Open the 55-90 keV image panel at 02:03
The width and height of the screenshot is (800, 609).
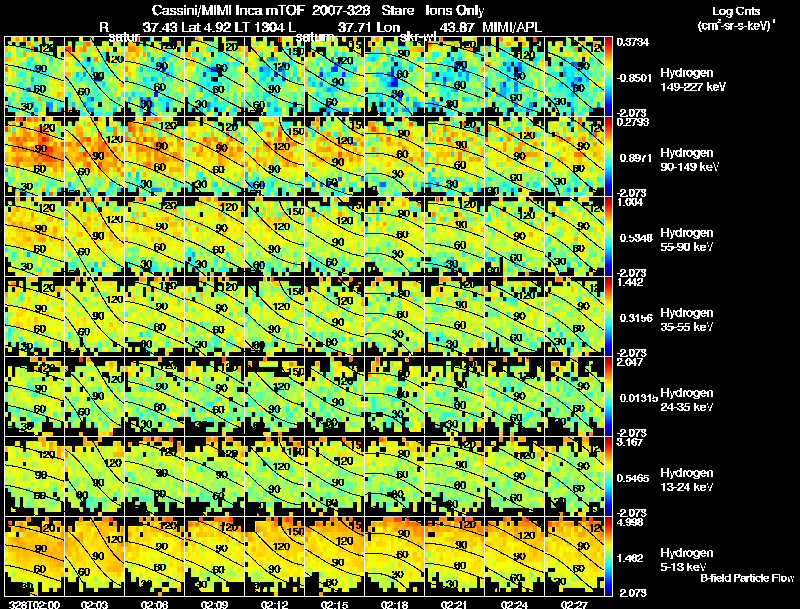pos(95,237)
